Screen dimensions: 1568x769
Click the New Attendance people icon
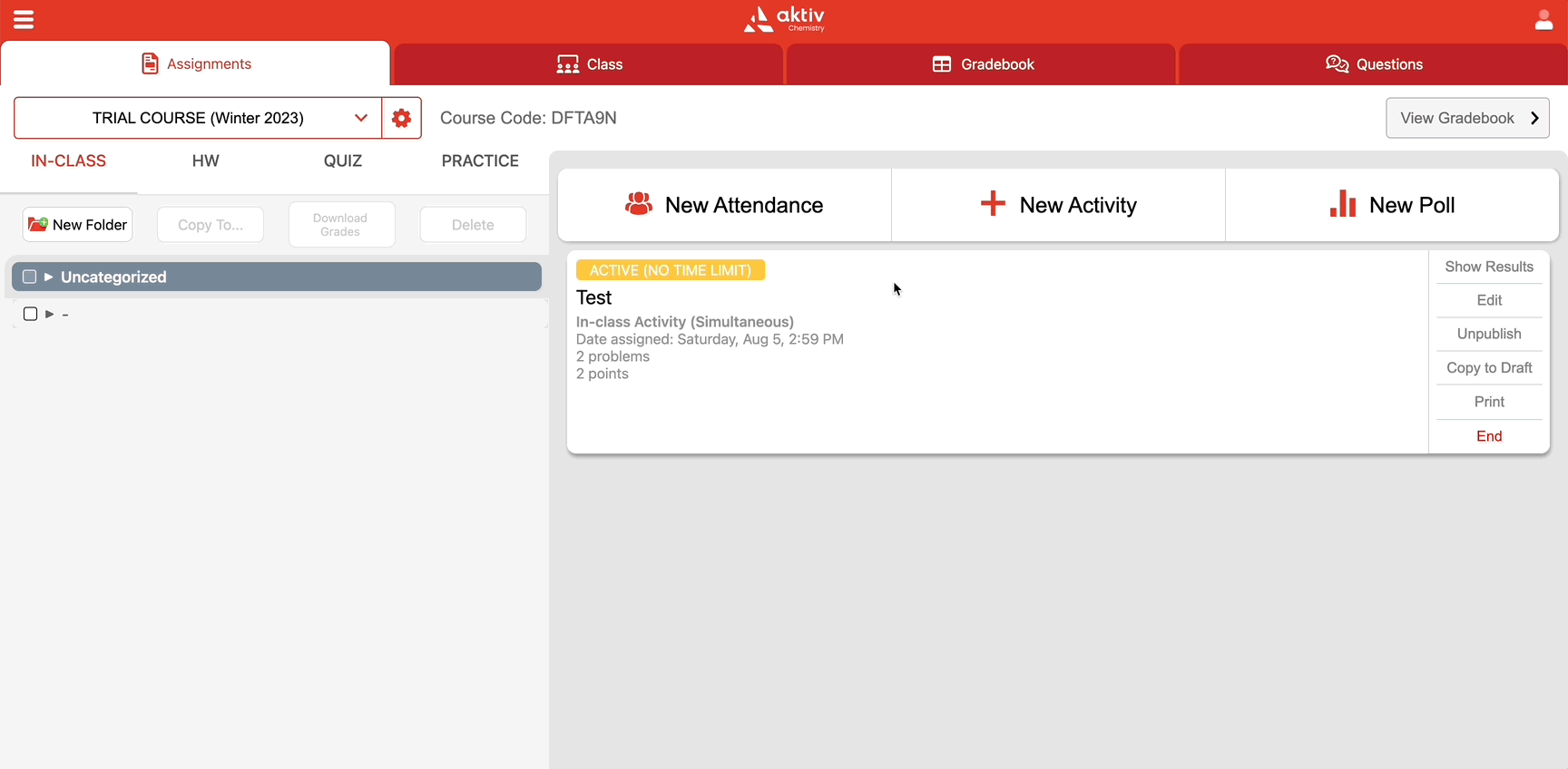[639, 204]
